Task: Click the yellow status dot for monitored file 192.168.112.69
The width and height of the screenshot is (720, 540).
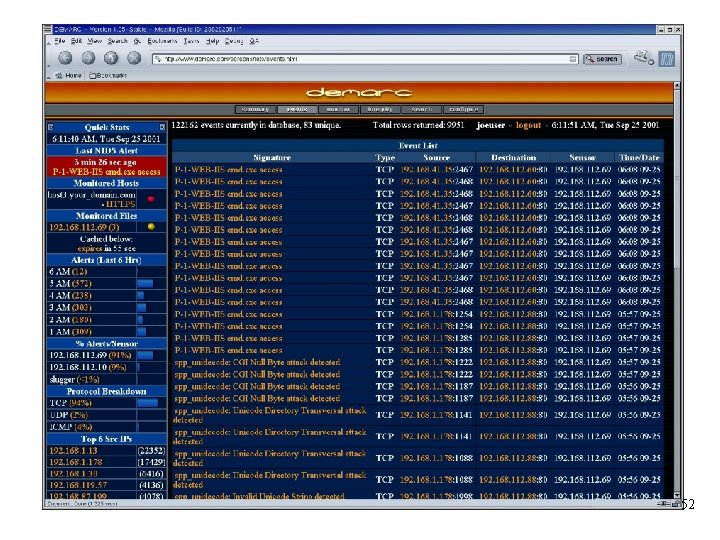Action: [151, 227]
